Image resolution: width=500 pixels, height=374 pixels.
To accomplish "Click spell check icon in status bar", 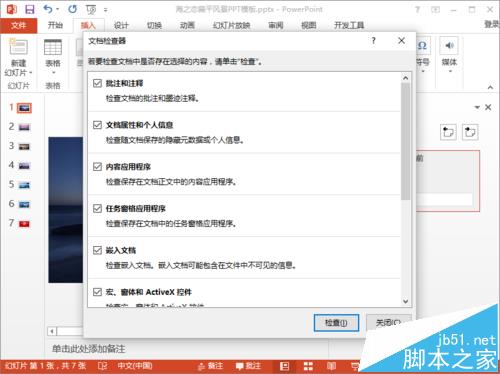I will click(x=103, y=366).
